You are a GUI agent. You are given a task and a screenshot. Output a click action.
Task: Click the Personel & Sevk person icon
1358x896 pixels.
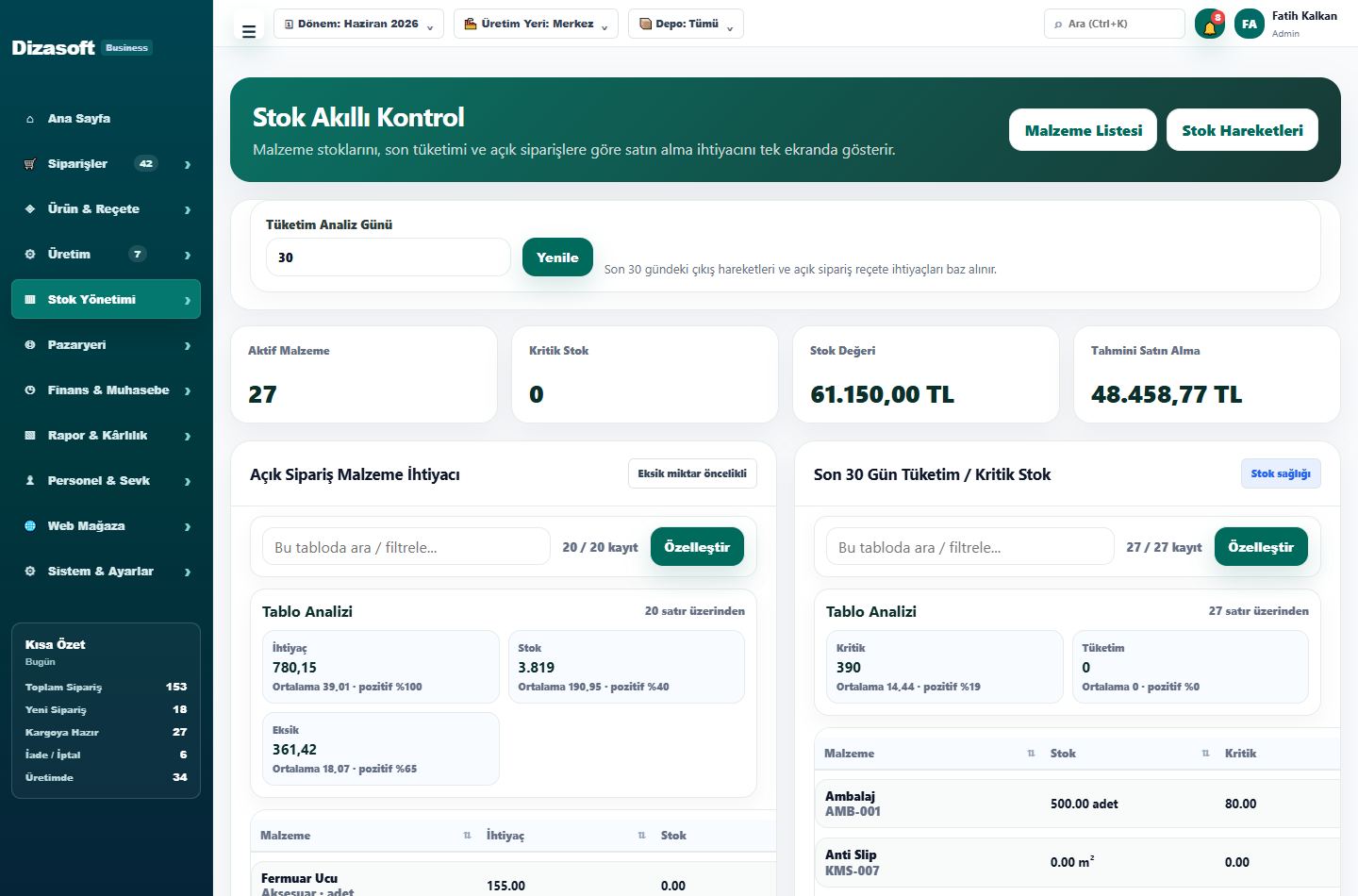coord(30,481)
